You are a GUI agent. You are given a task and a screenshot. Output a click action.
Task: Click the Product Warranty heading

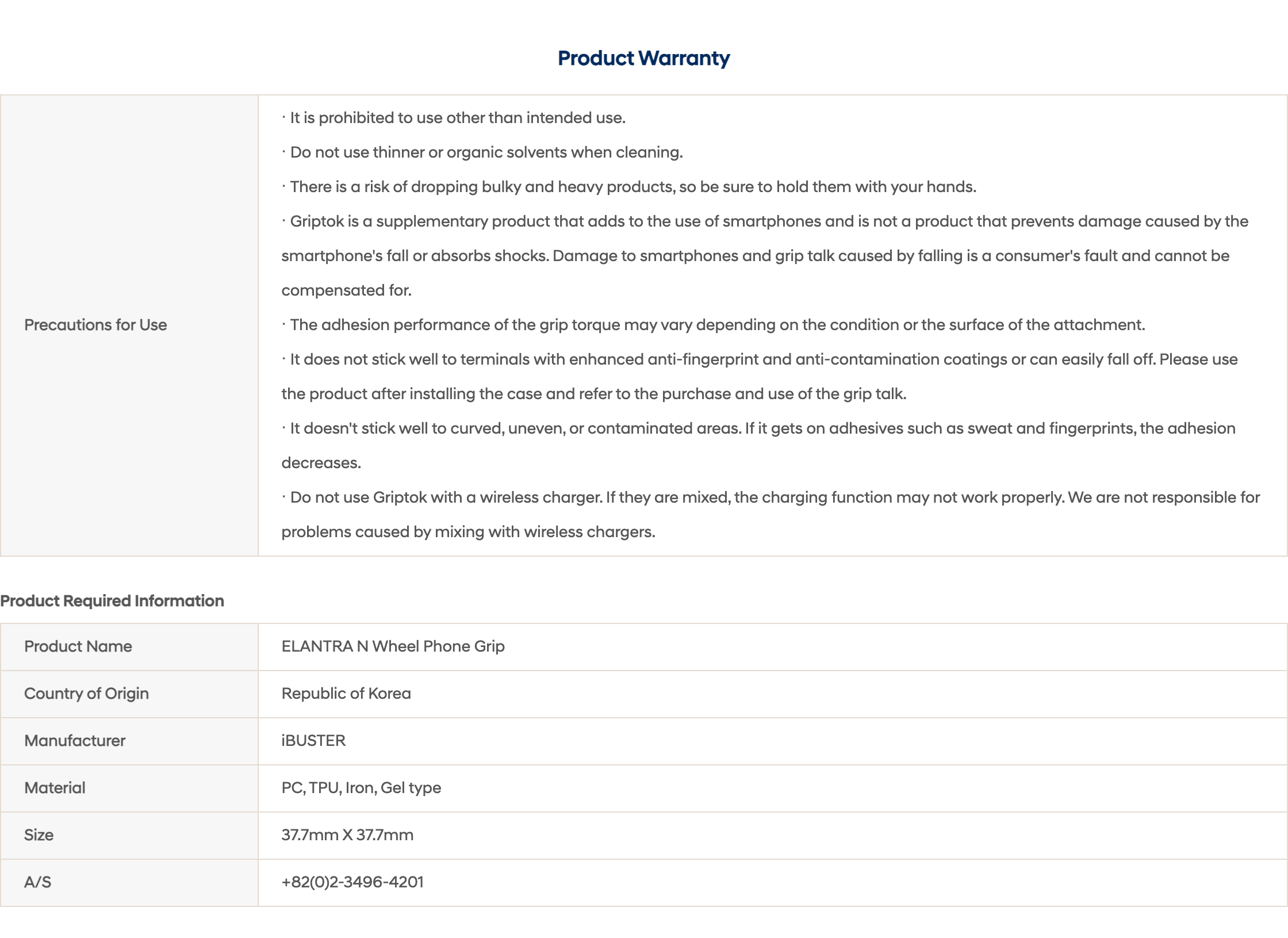click(x=643, y=58)
